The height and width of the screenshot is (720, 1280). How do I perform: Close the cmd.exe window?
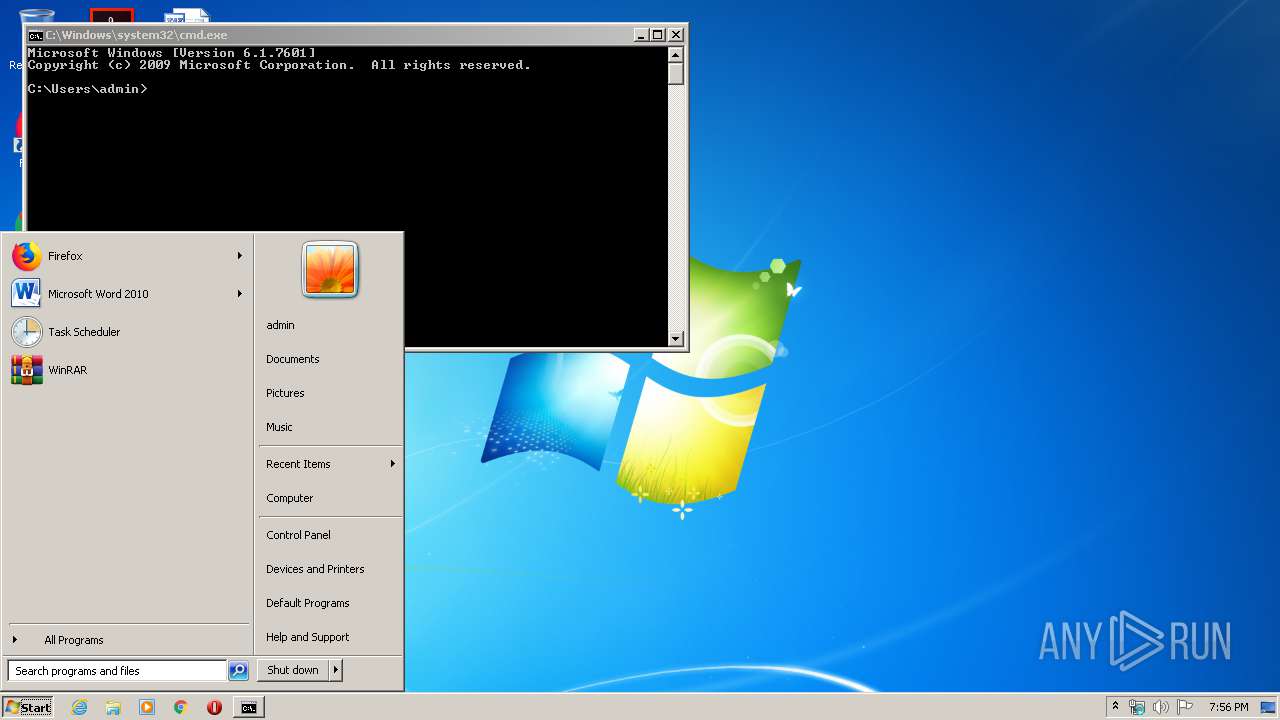675,34
